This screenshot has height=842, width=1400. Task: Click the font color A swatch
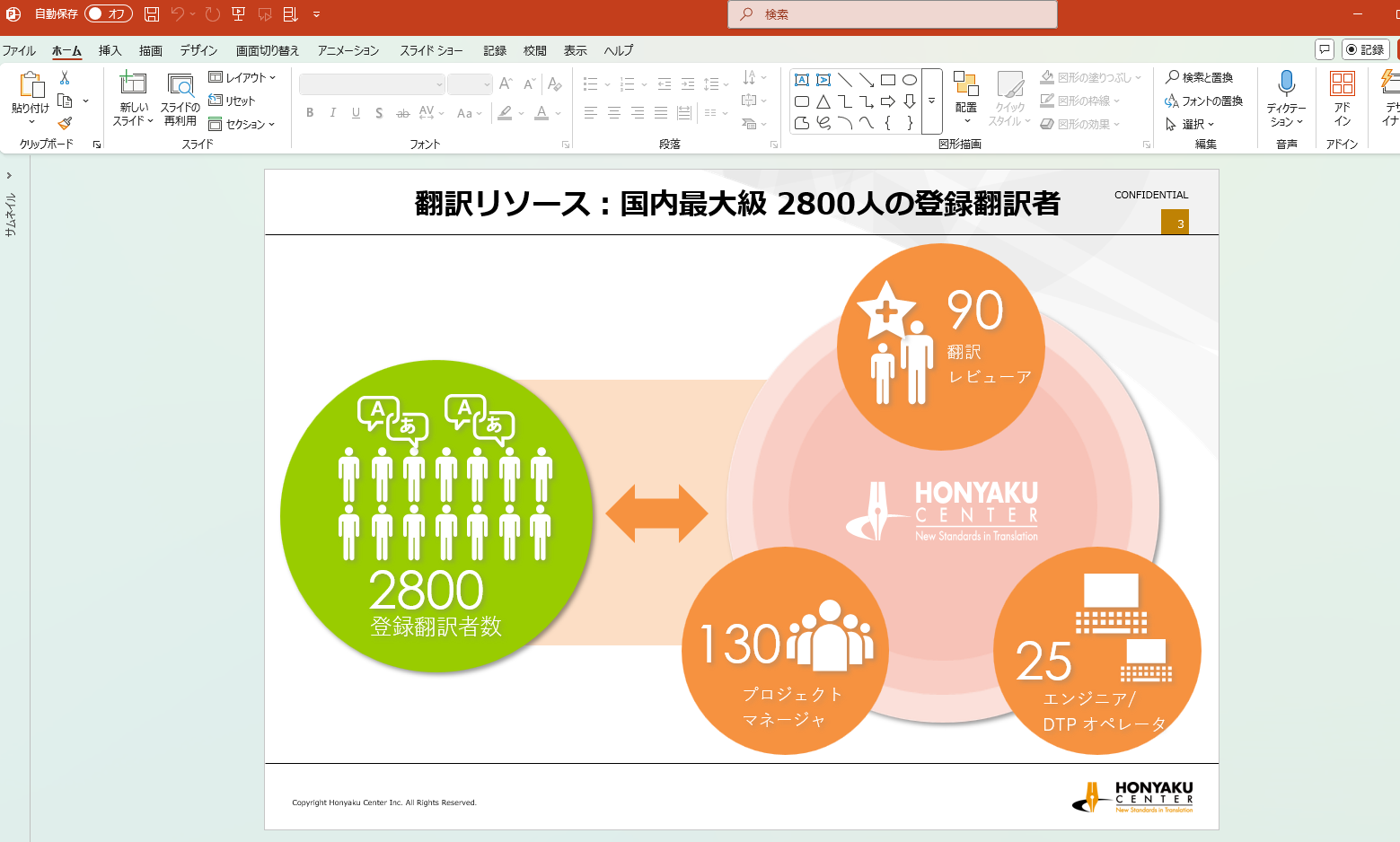(x=542, y=112)
